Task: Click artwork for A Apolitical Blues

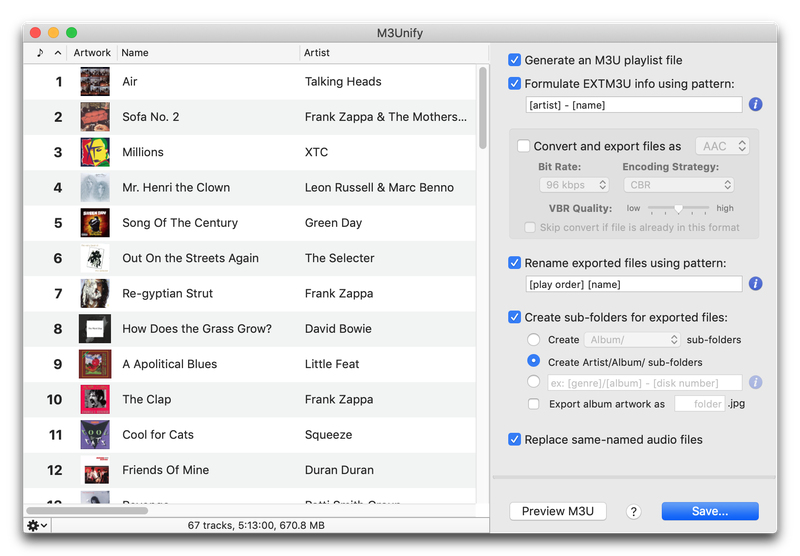Action: tap(95, 364)
